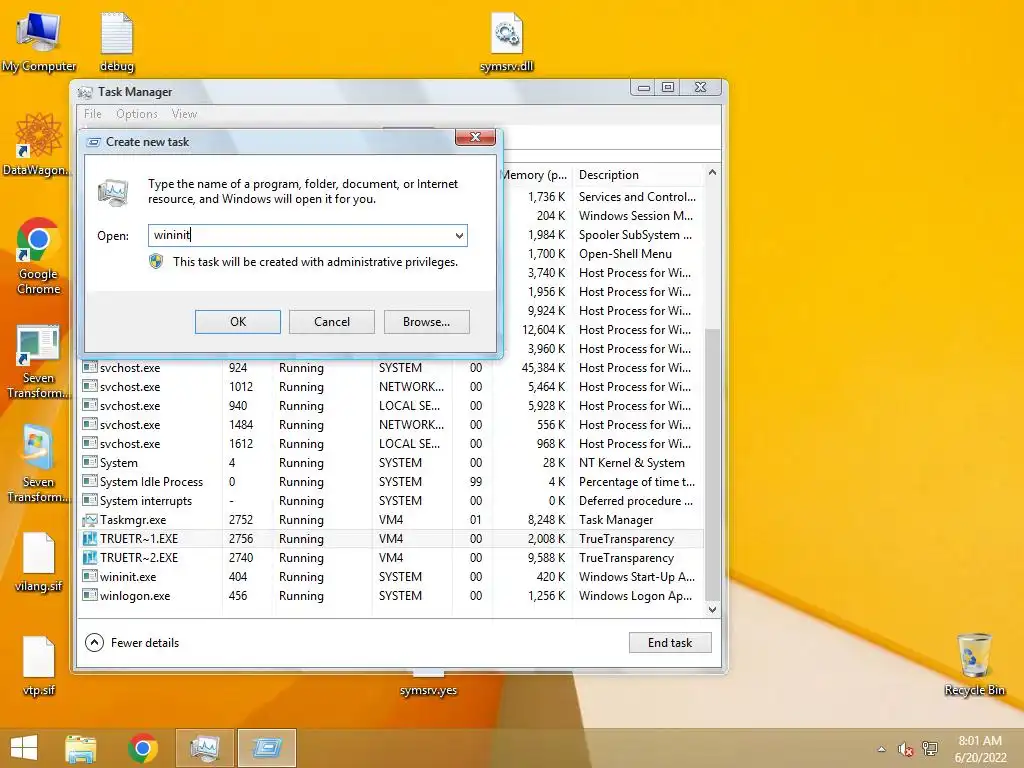Screen dimensions: 1024x768
Task: Click the PID 1612 svchost.exe cell
Action: (x=240, y=444)
